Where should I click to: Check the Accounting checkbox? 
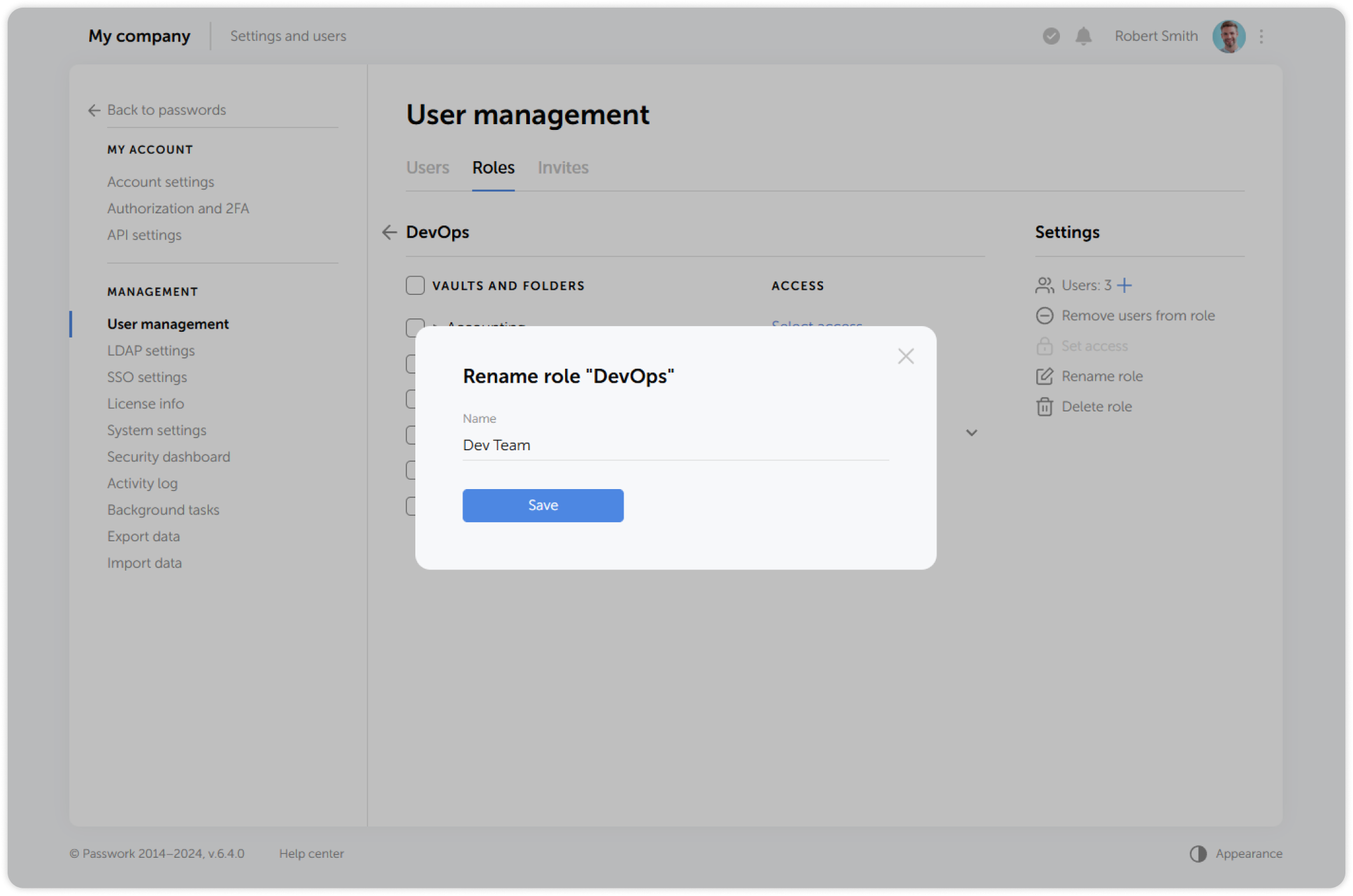[x=415, y=327]
